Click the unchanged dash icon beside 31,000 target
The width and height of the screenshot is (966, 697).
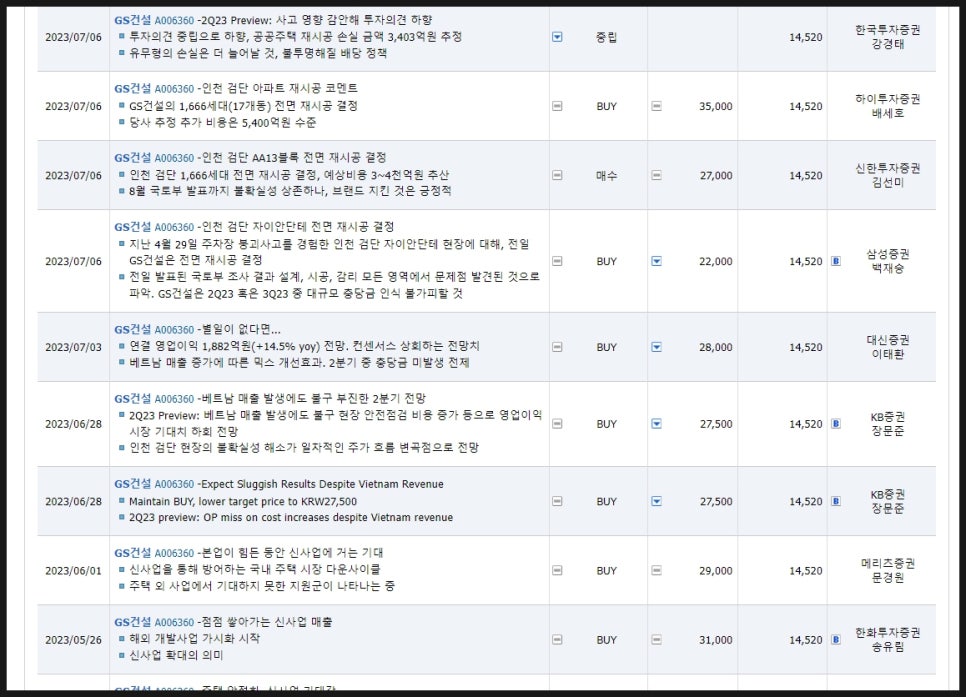click(657, 640)
